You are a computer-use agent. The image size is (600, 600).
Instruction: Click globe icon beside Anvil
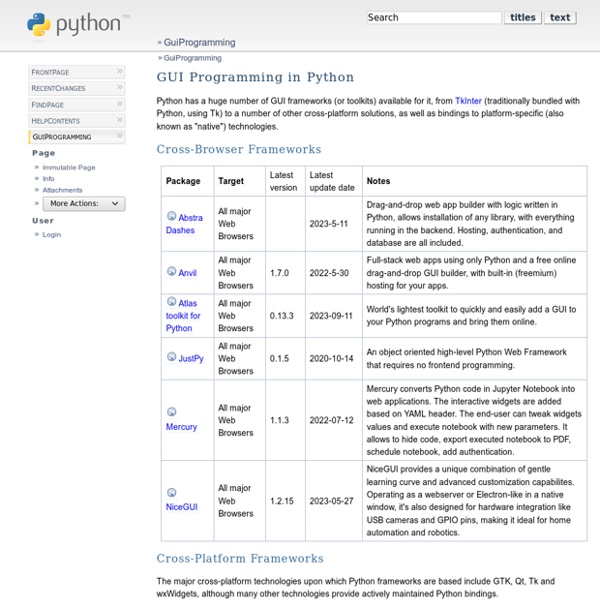[171, 271]
